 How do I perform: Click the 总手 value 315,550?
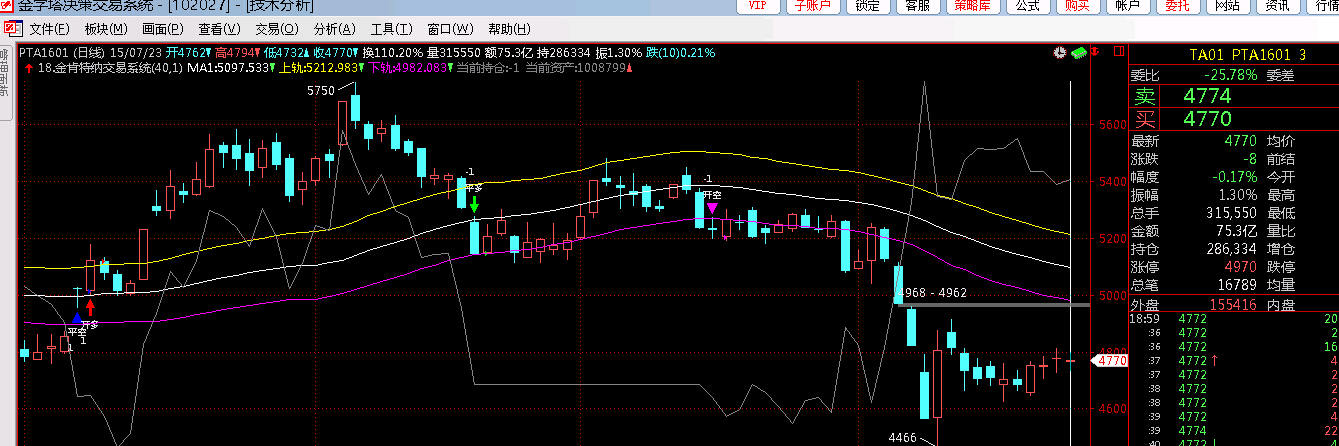[x=1230, y=212]
